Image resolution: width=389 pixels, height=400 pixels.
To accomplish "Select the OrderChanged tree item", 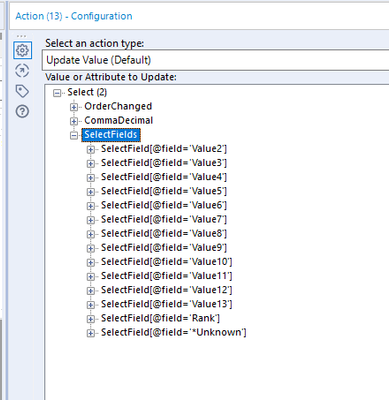I will coord(118,106).
